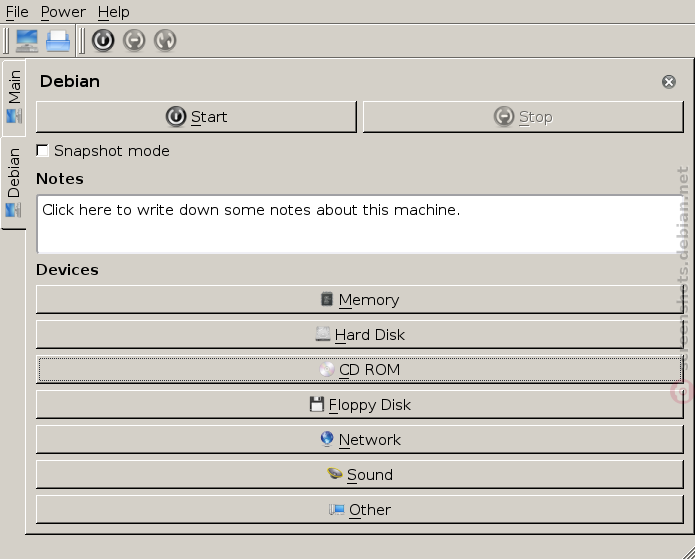The width and height of the screenshot is (695, 559).
Task: Switch to the Main side tab
Action: 14,98
